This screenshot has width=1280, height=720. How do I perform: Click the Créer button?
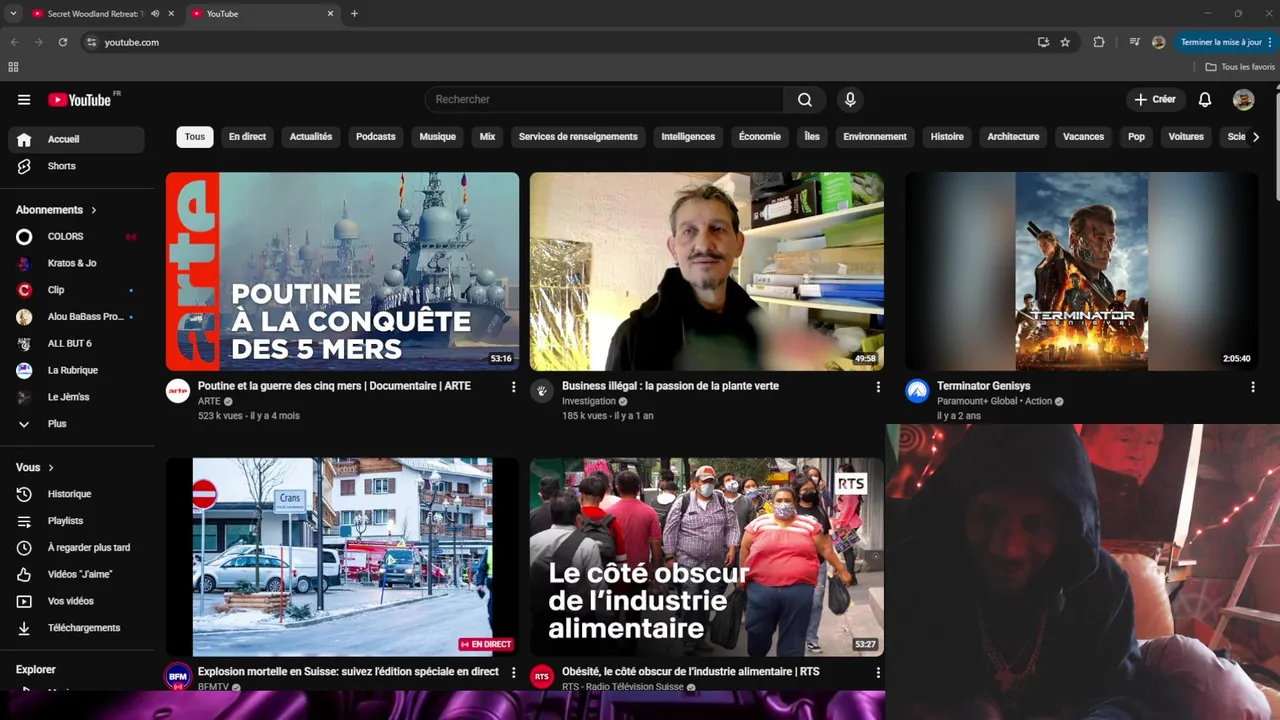1155,99
